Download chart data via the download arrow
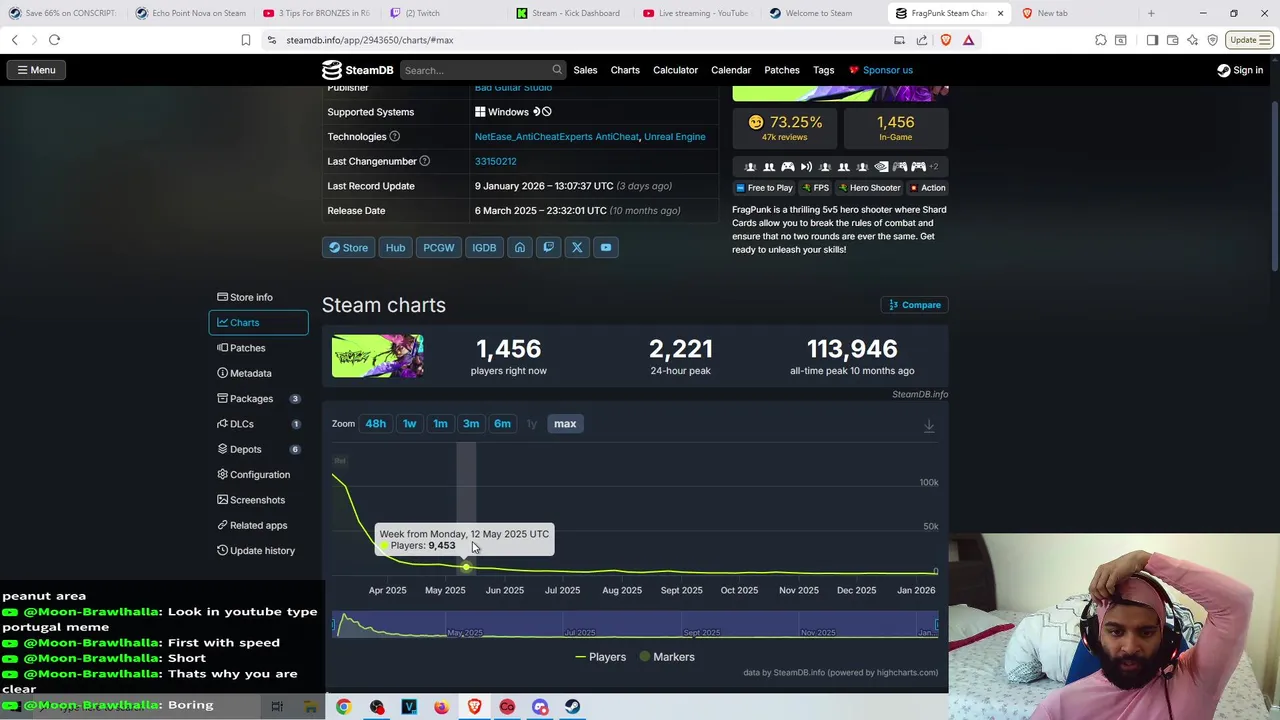Screen dimensions: 1280x720 [929, 426]
